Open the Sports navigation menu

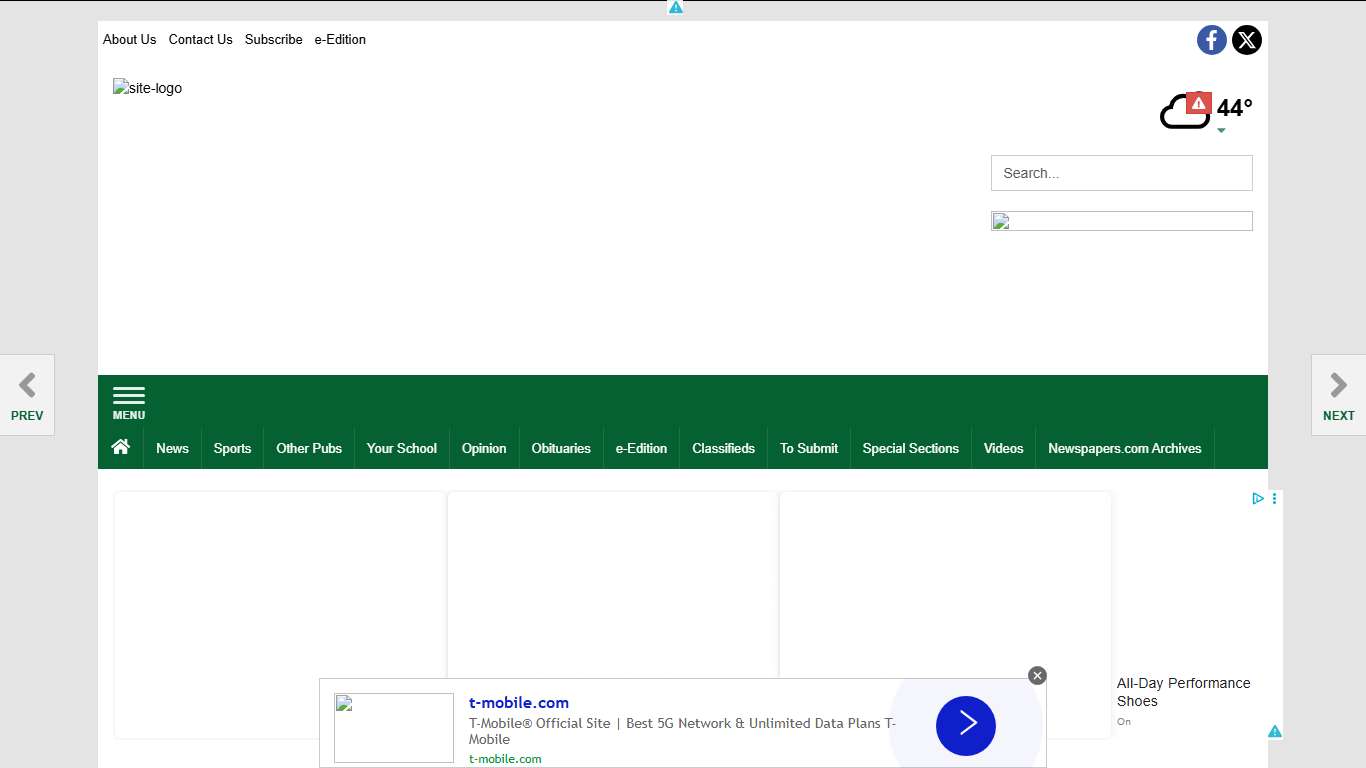232,448
